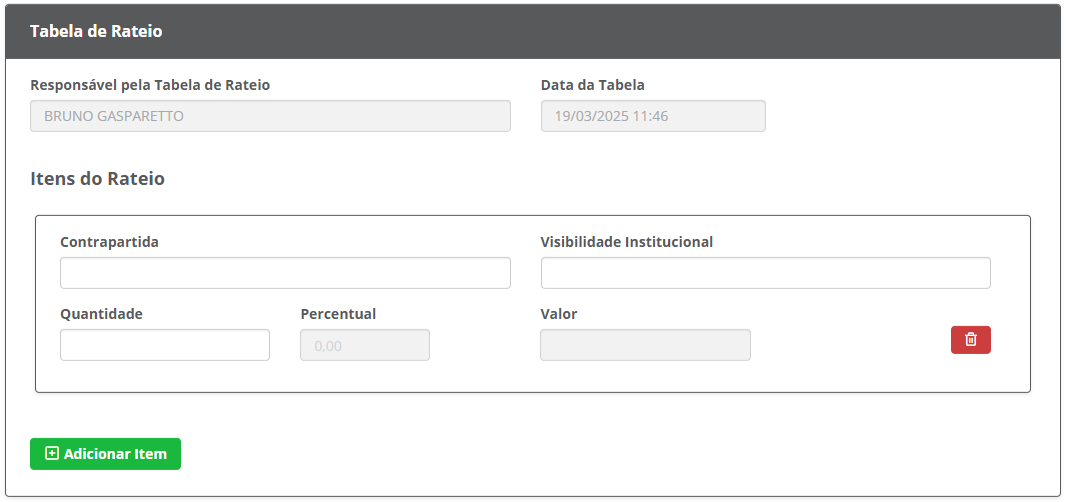Click the Quantidade label
1068x502 pixels.
coord(101,314)
